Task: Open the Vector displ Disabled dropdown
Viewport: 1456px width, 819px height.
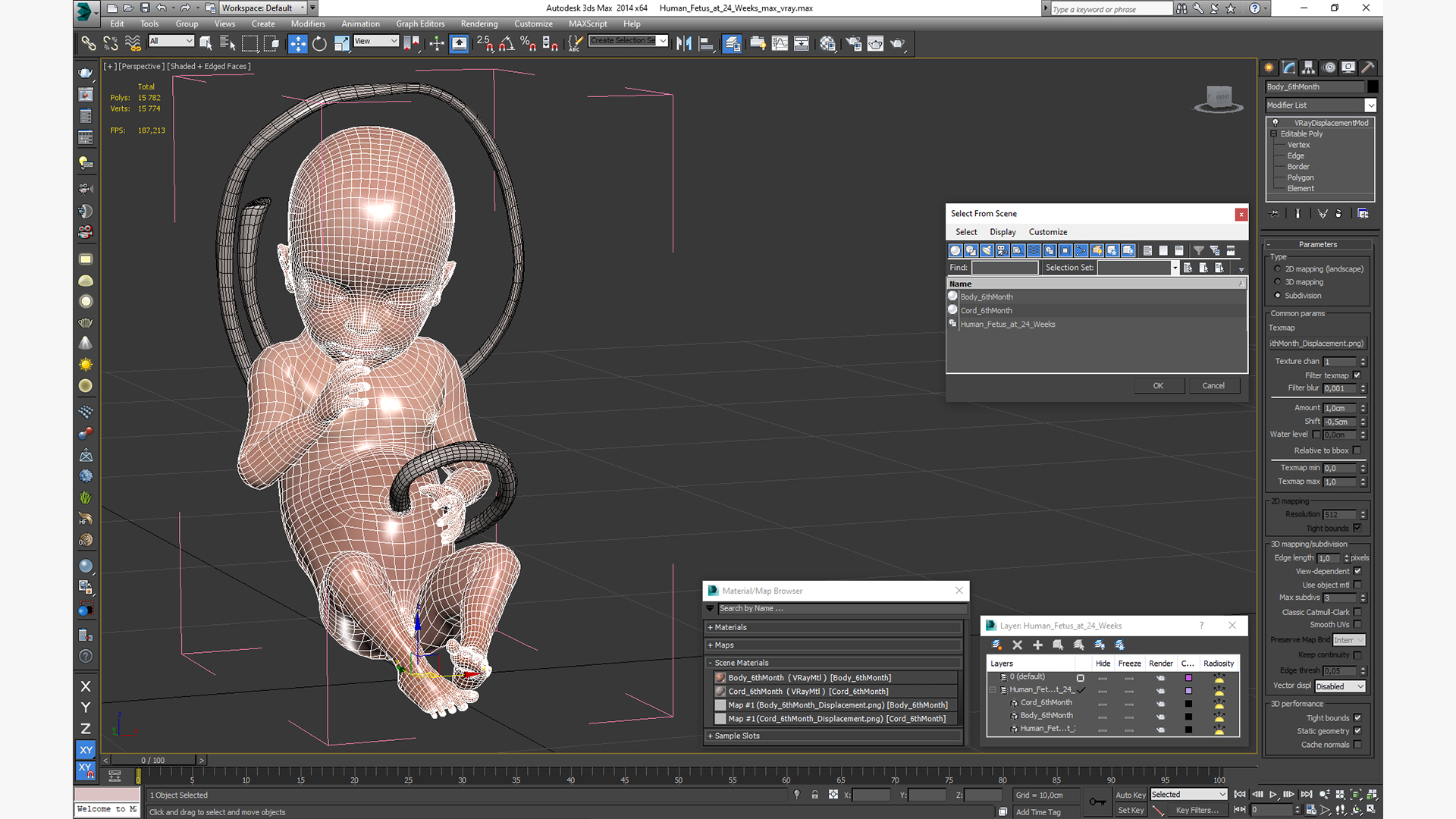Action: (1340, 686)
